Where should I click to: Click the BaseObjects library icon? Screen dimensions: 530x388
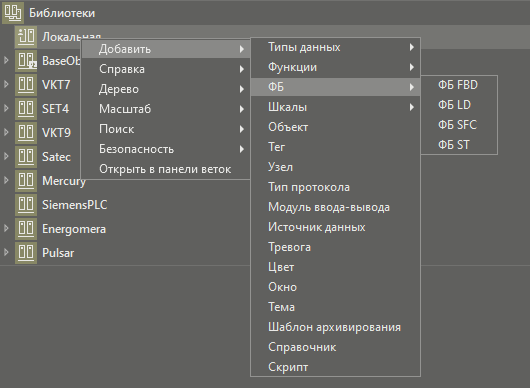click(x=26, y=60)
